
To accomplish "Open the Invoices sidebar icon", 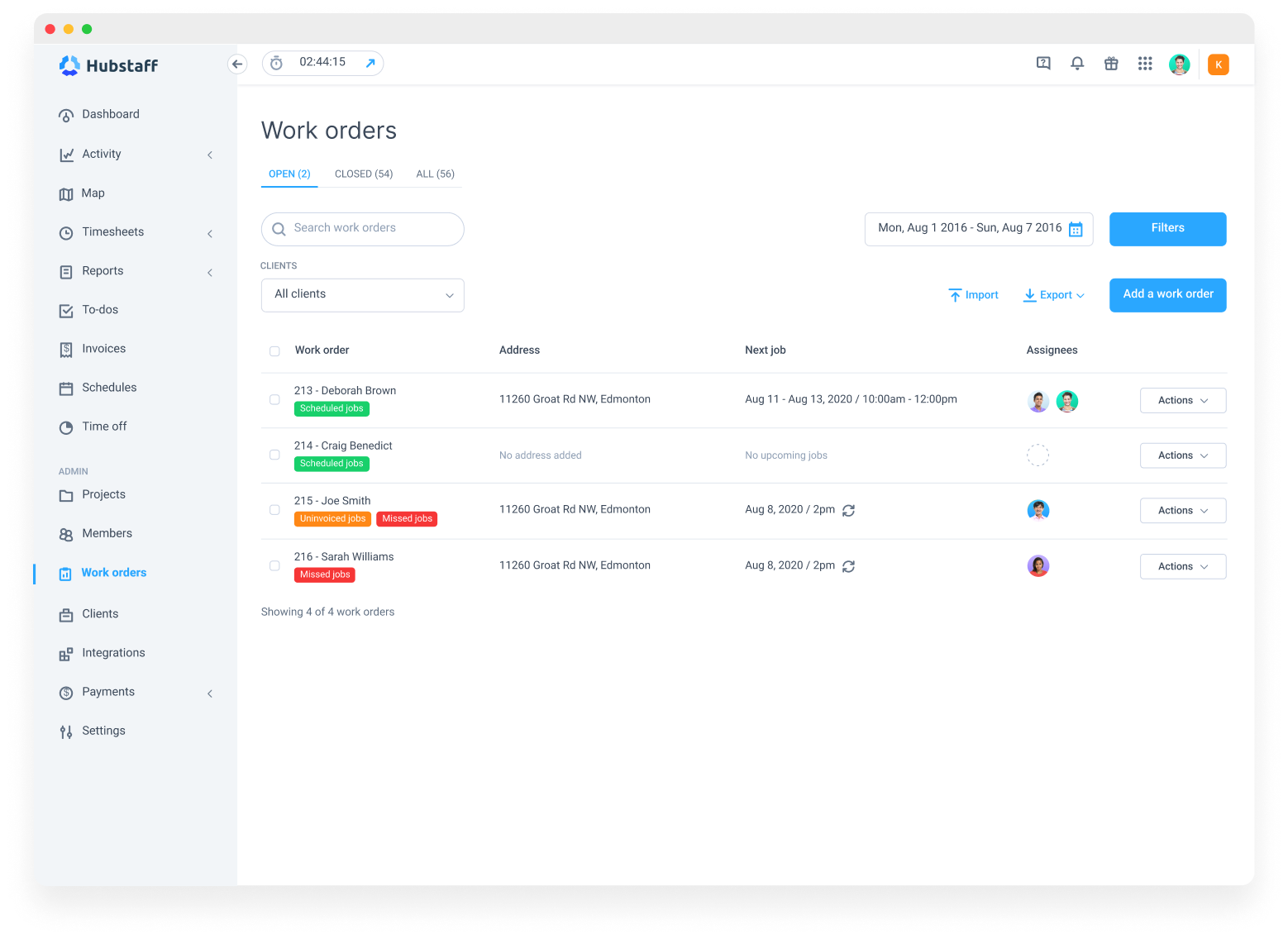I will (x=66, y=349).
